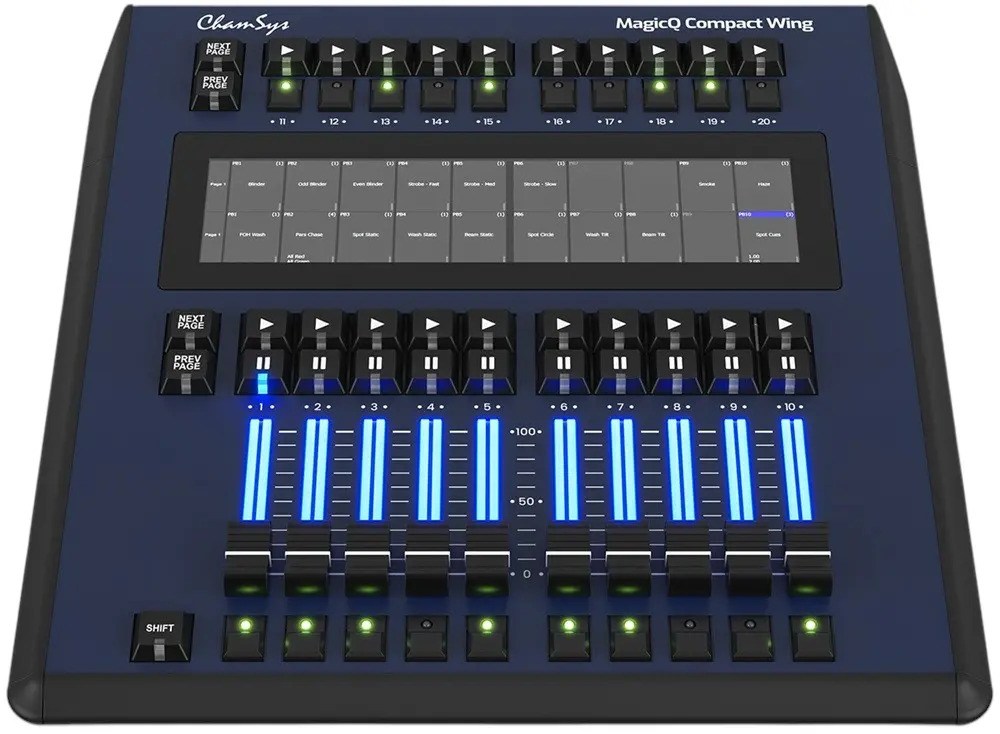Click the MagicQ Compact Wing title
This screenshot has width=1000, height=734.
click(714, 24)
